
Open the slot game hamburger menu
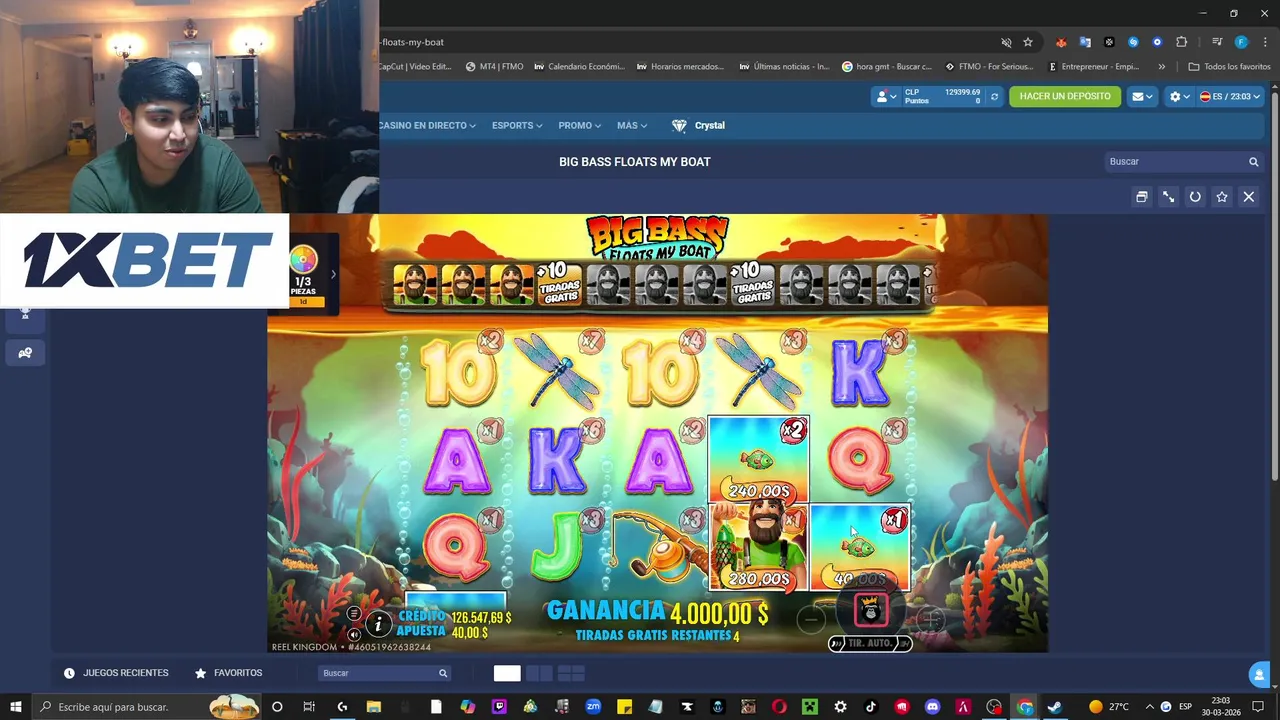coord(353,613)
